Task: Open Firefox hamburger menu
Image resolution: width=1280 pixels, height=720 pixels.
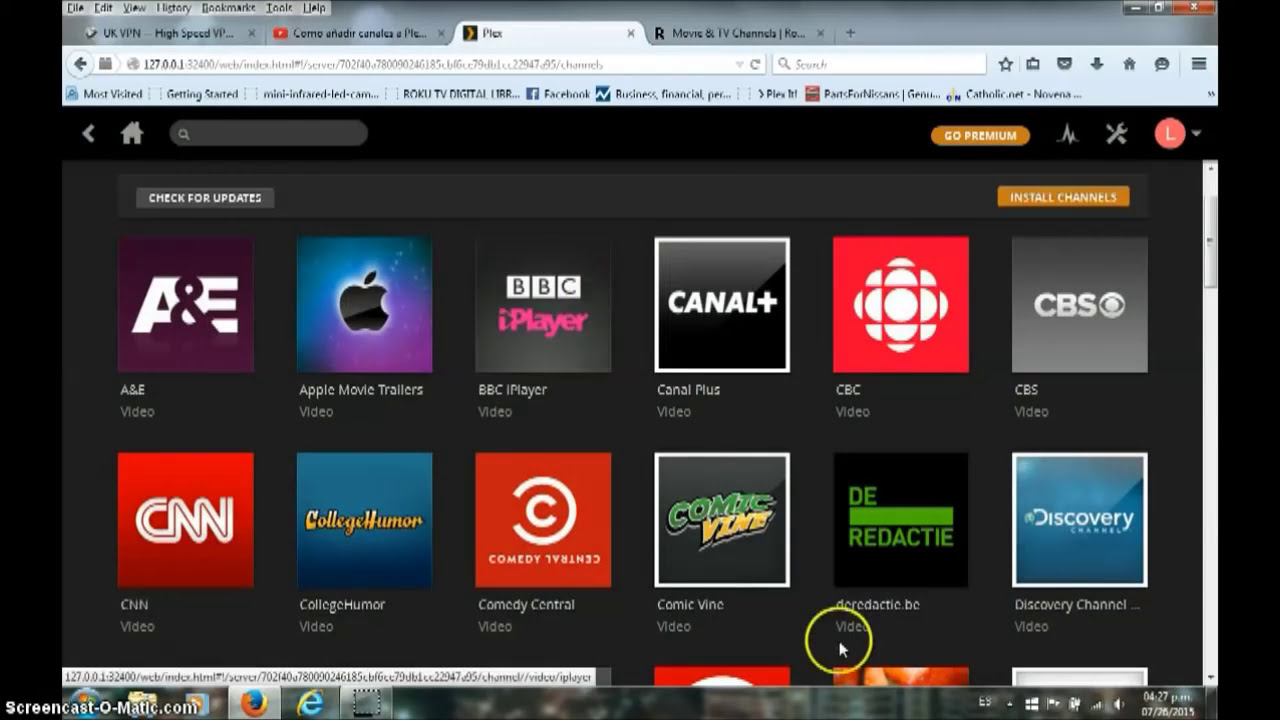Action: pyautogui.click(x=1198, y=64)
